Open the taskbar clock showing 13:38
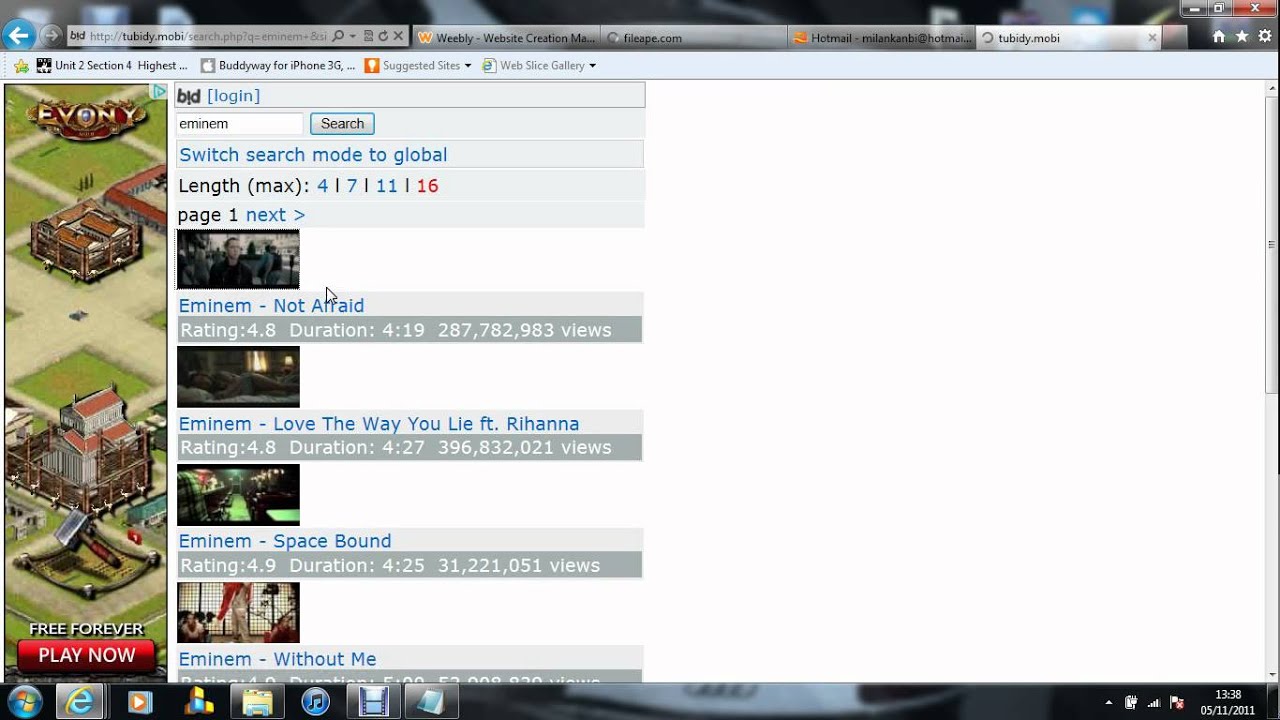The width and height of the screenshot is (1280, 720). 1228,702
